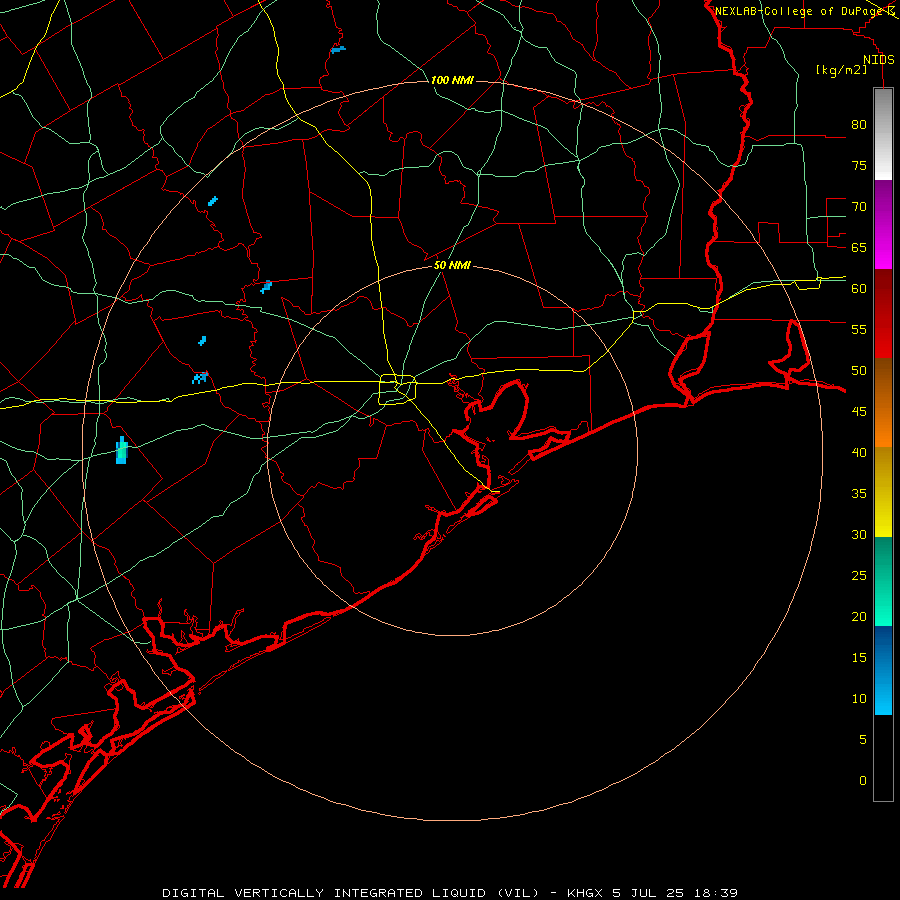Image resolution: width=900 pixels, height=900 pixels.
Task: Select the '75' value on the color scale
Action: pyautogui.click(x=859, y=165)
